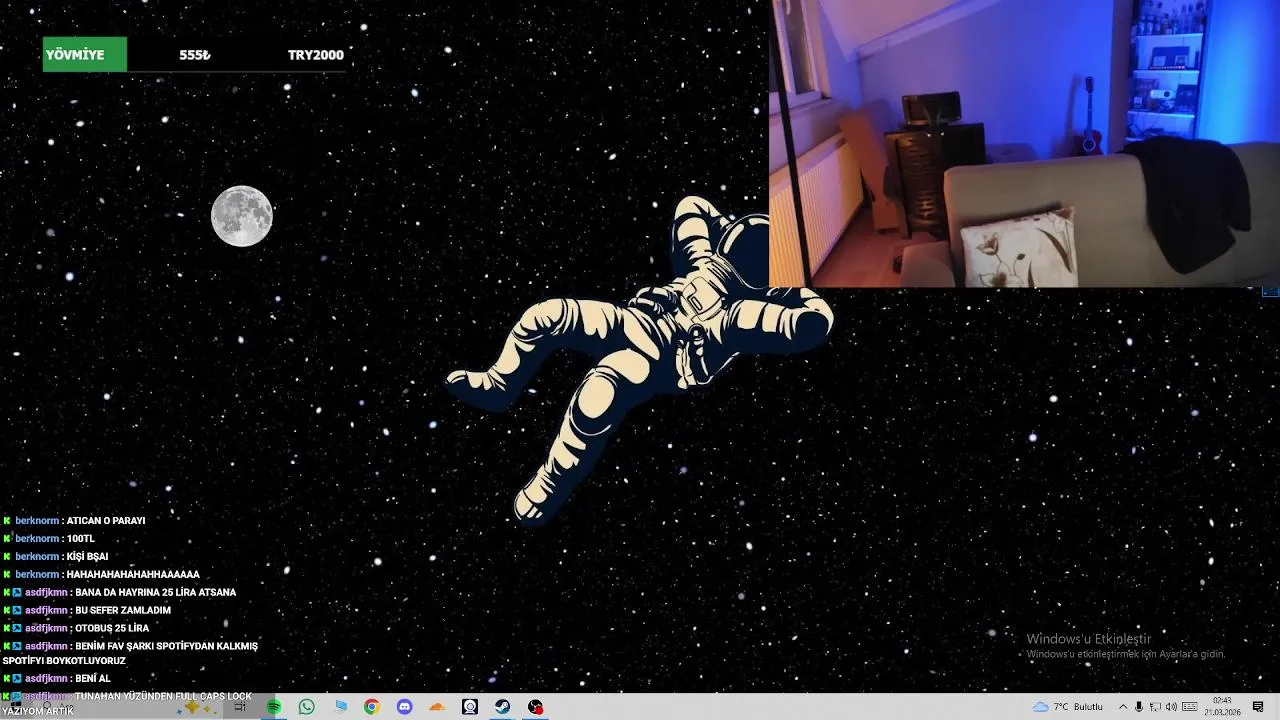Open the clock showing 02:43
Screen dimensions: 1280x720
[1222, 707]
